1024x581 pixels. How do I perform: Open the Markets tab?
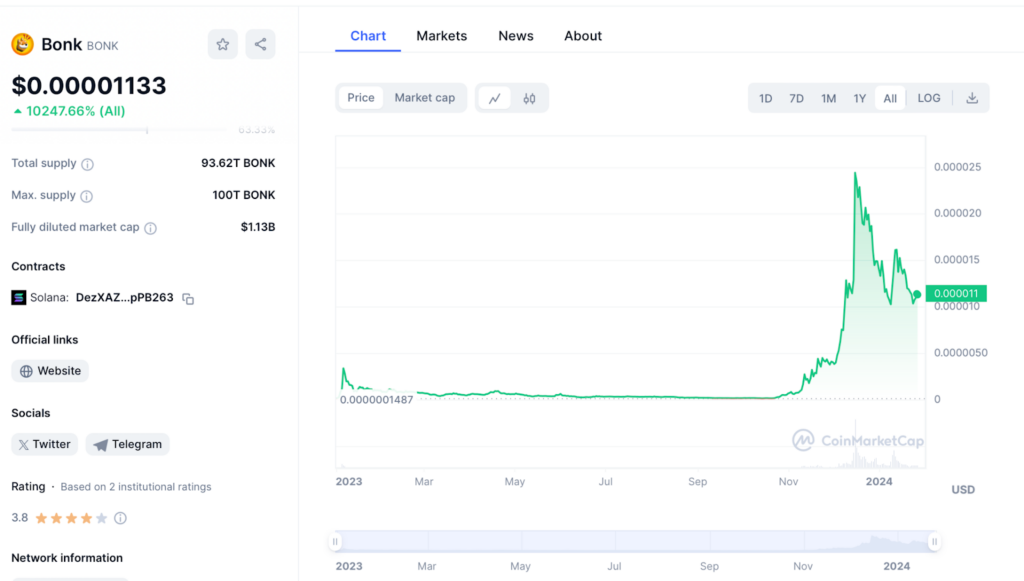point(441,36)
